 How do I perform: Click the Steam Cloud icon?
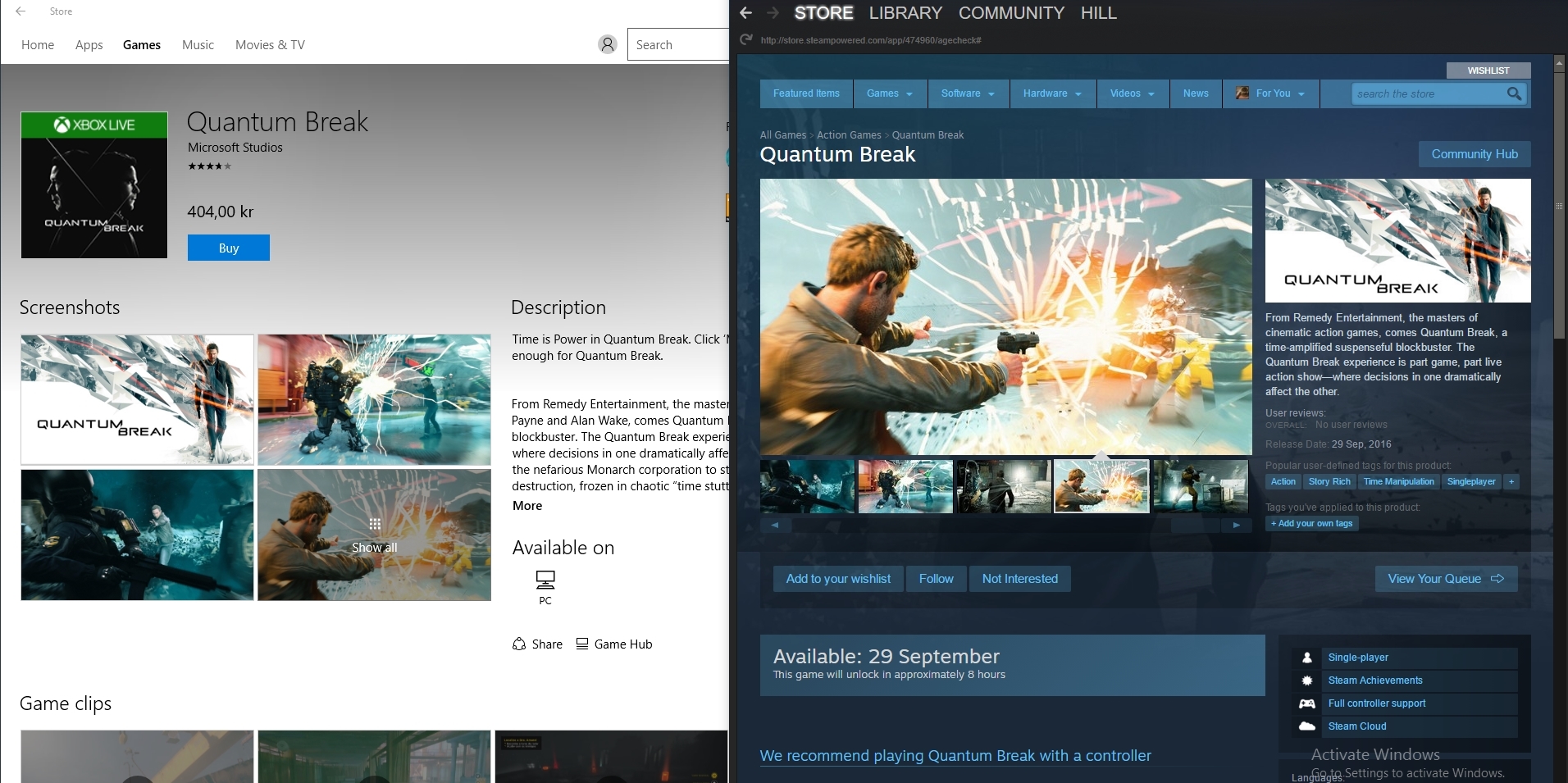tap(1307, 726)
